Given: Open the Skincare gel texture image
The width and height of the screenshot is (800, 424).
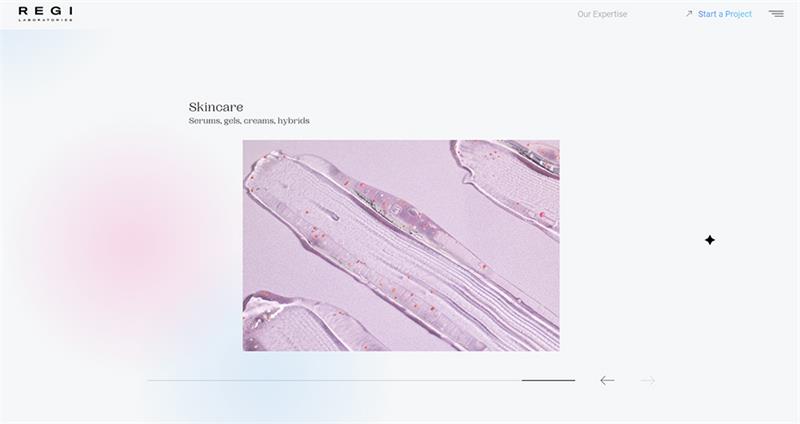Looking at the screenshot, I should [401, 245].
